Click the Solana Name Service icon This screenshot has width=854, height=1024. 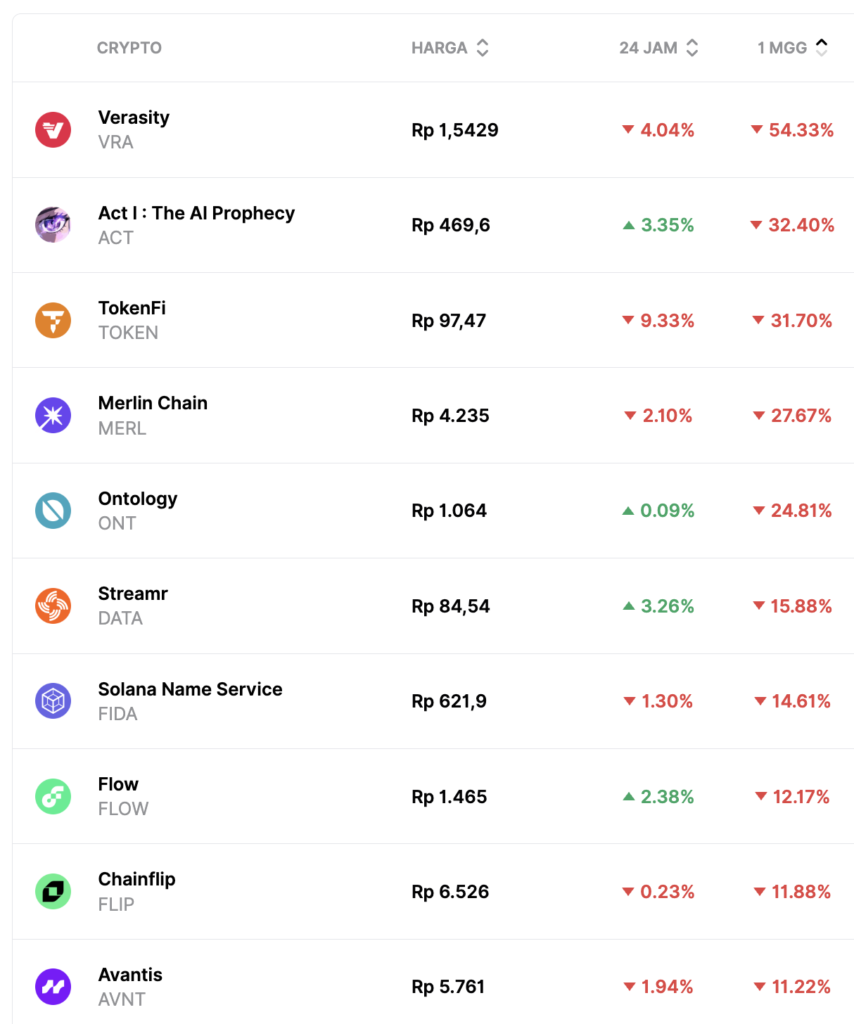pyautogui.click(x=53, y=701)
